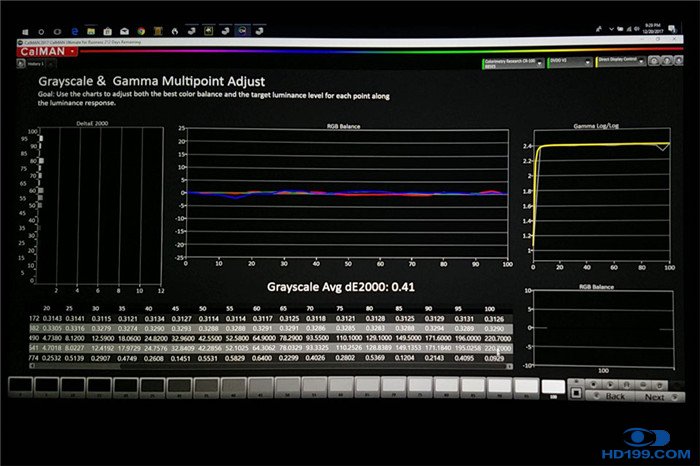Click the Back button

coord(612,397)
